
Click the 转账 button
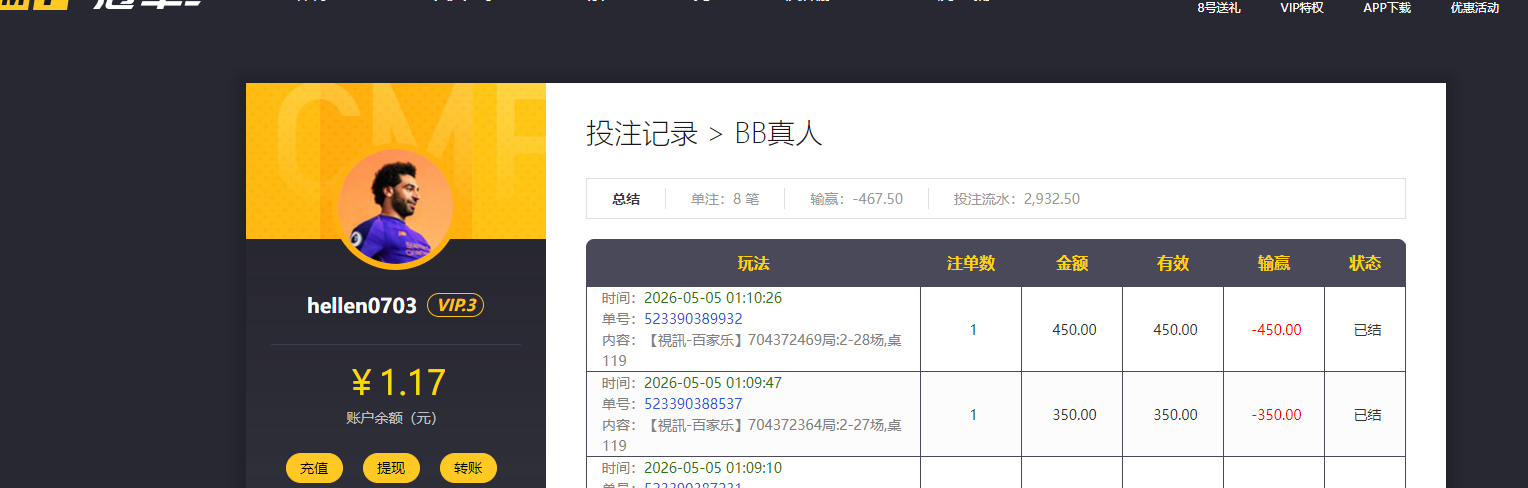coord(468,468)
